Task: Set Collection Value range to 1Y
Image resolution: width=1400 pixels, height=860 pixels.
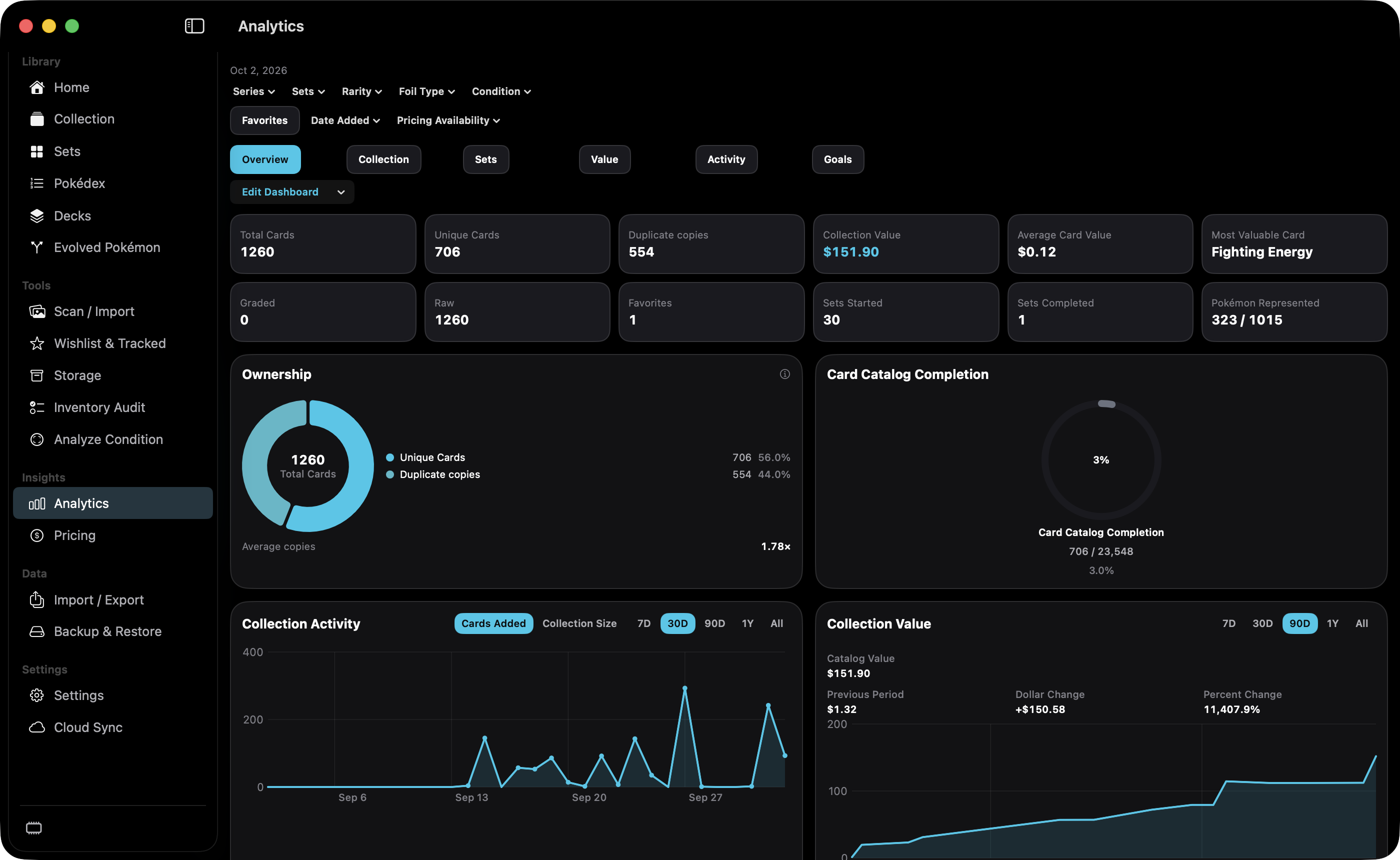Action: (1333, 623)
